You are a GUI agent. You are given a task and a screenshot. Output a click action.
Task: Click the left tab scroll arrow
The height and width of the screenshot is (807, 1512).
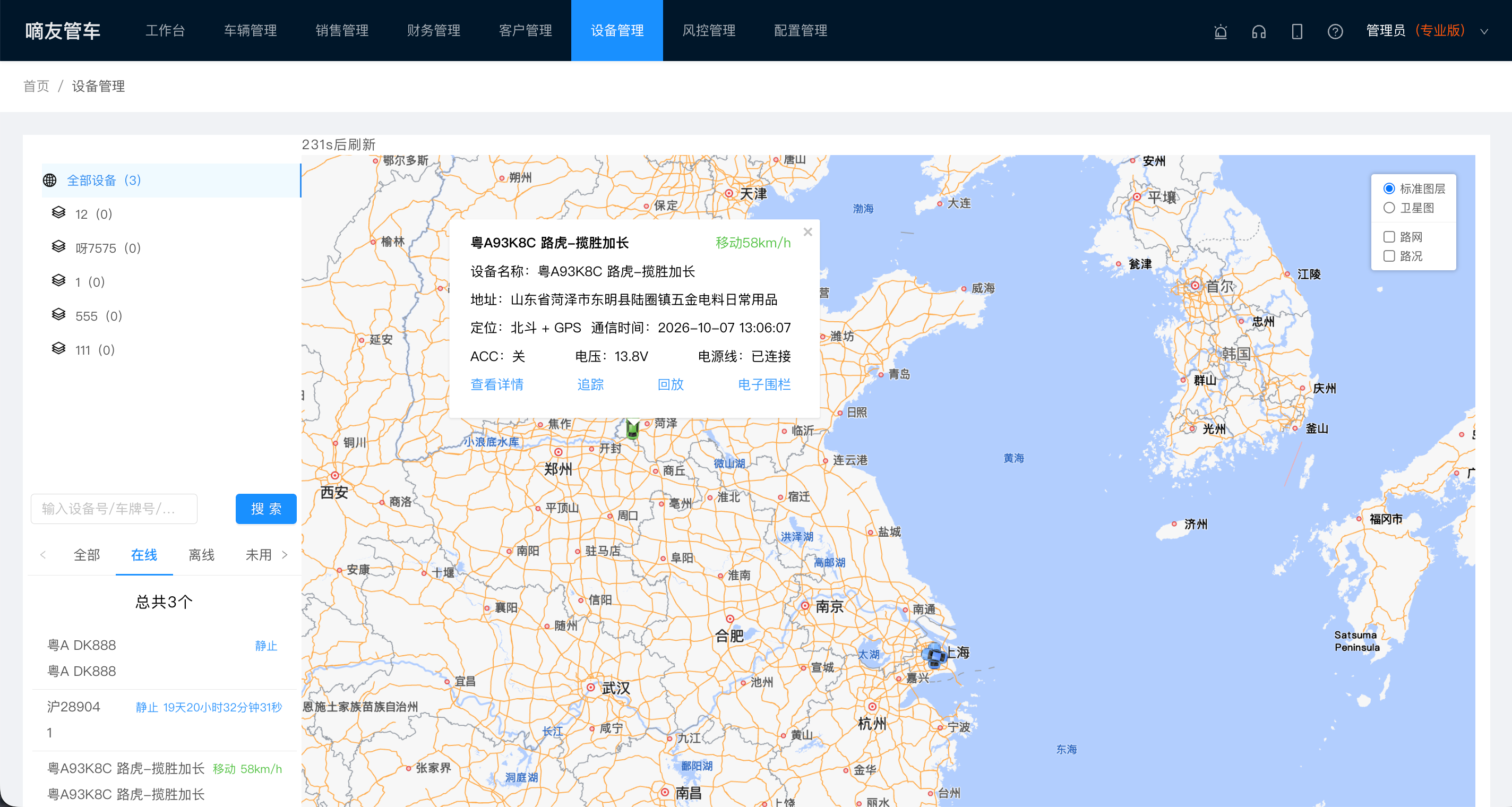pyautogui.click(x=43, y=555)
